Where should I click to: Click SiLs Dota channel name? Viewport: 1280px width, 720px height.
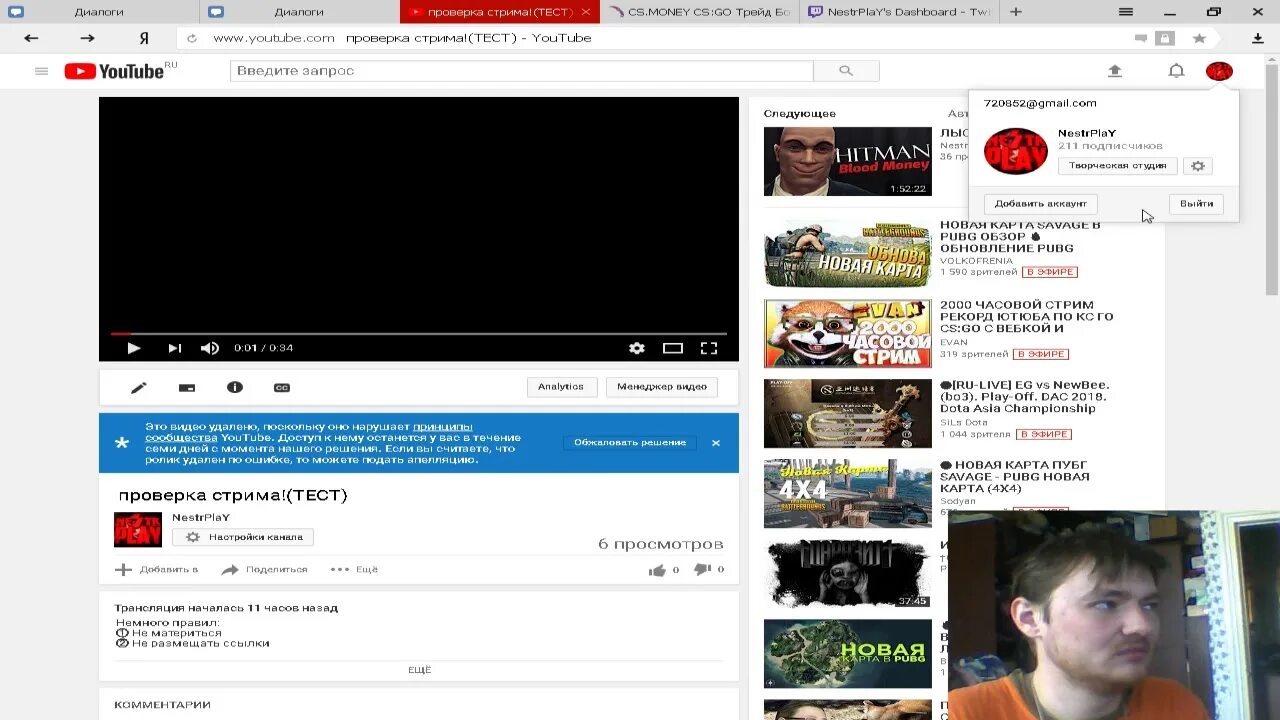(963, 422)
